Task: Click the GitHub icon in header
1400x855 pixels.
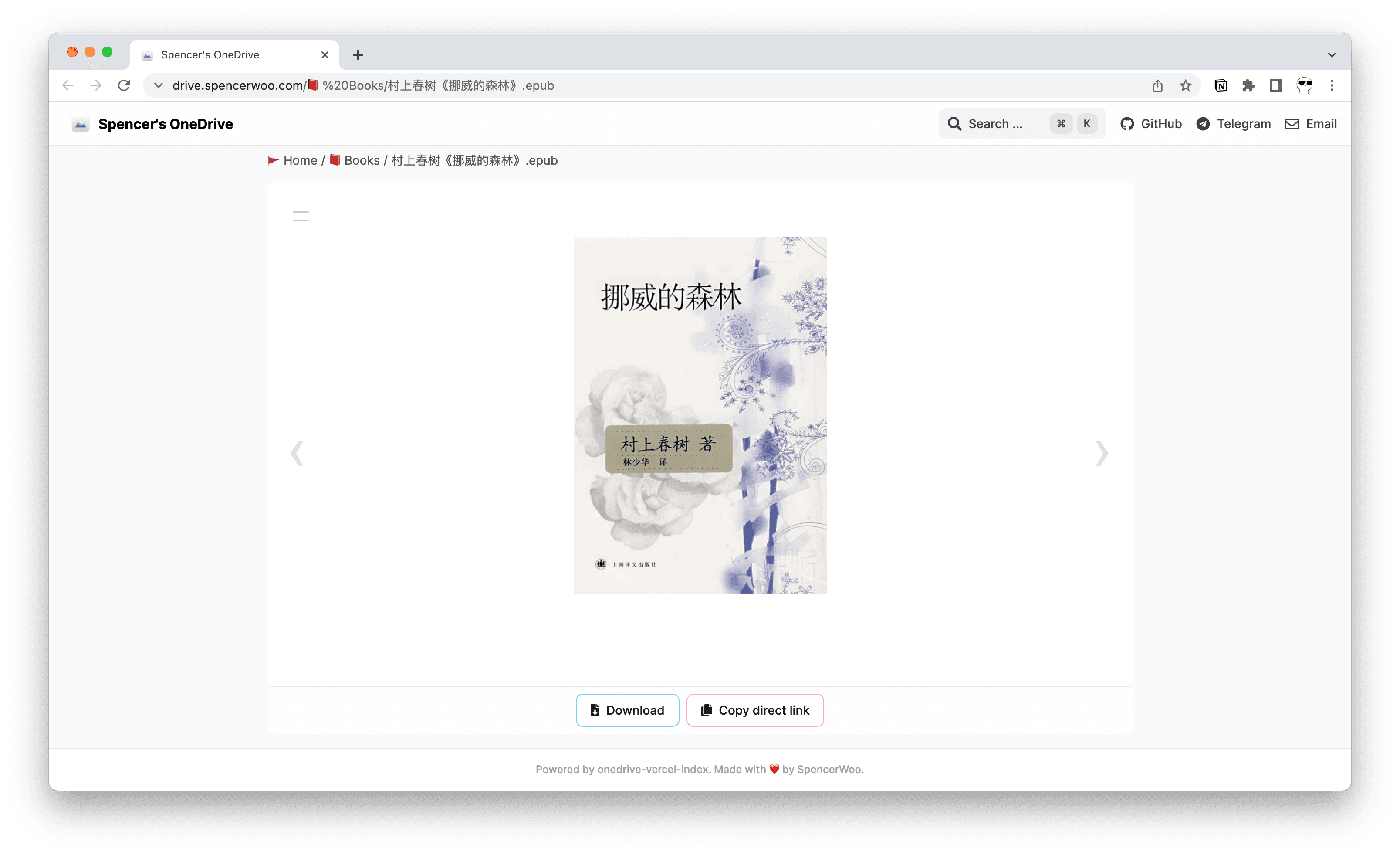Action: pyautogui.click(x=1126, y=124)
